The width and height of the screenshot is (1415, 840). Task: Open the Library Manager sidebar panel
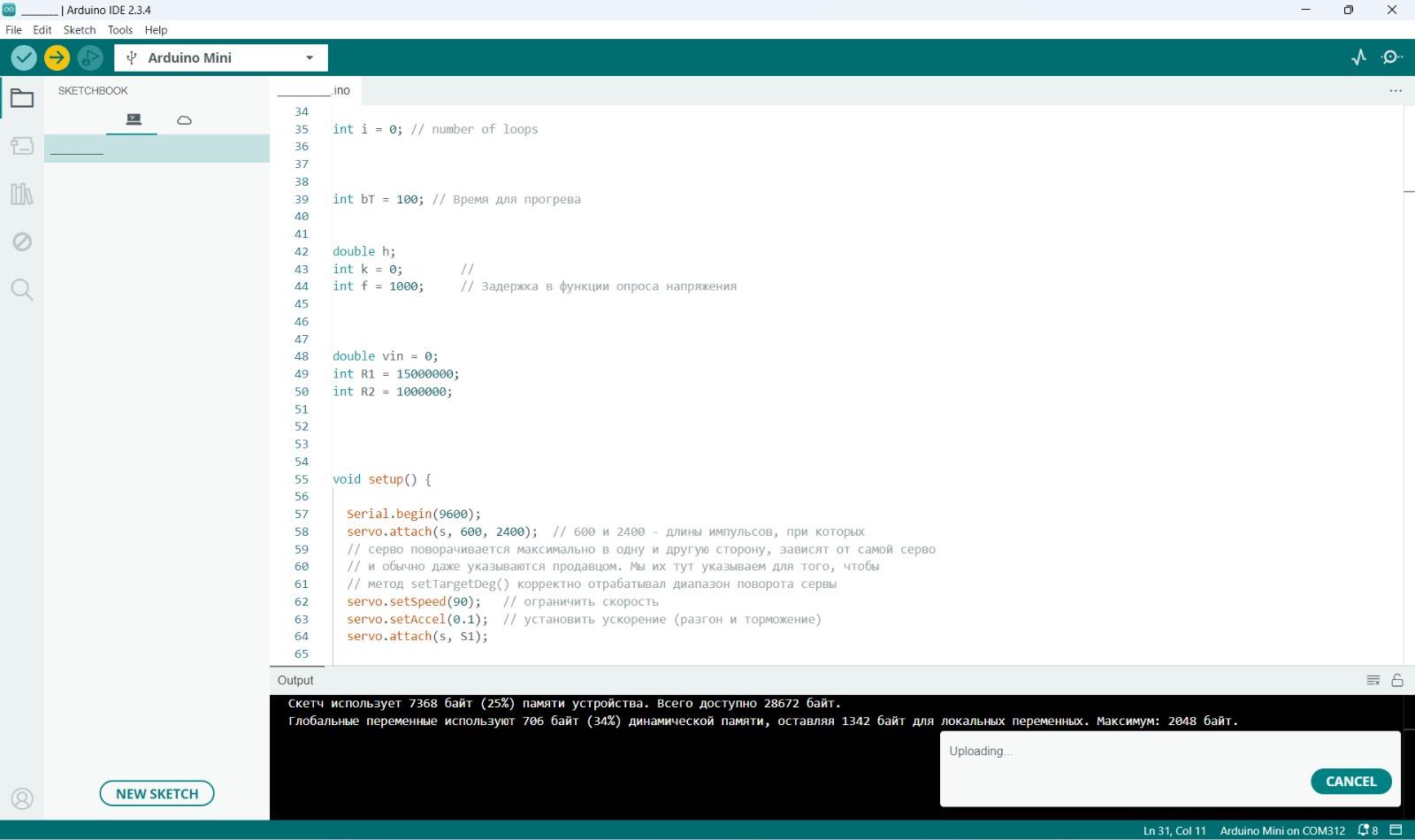[22, 194]
